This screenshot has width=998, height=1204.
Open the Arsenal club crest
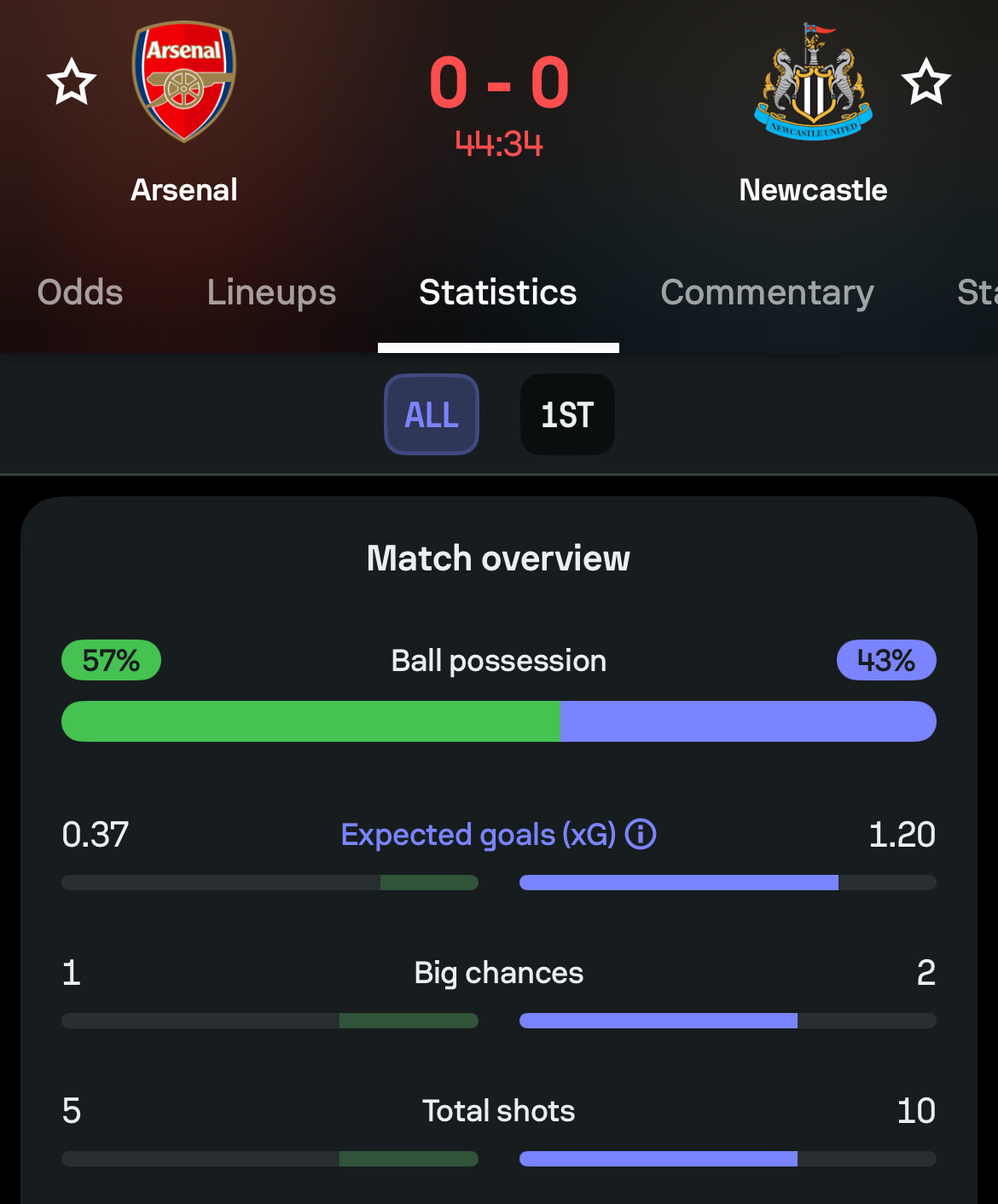click(x=184, y=82)
